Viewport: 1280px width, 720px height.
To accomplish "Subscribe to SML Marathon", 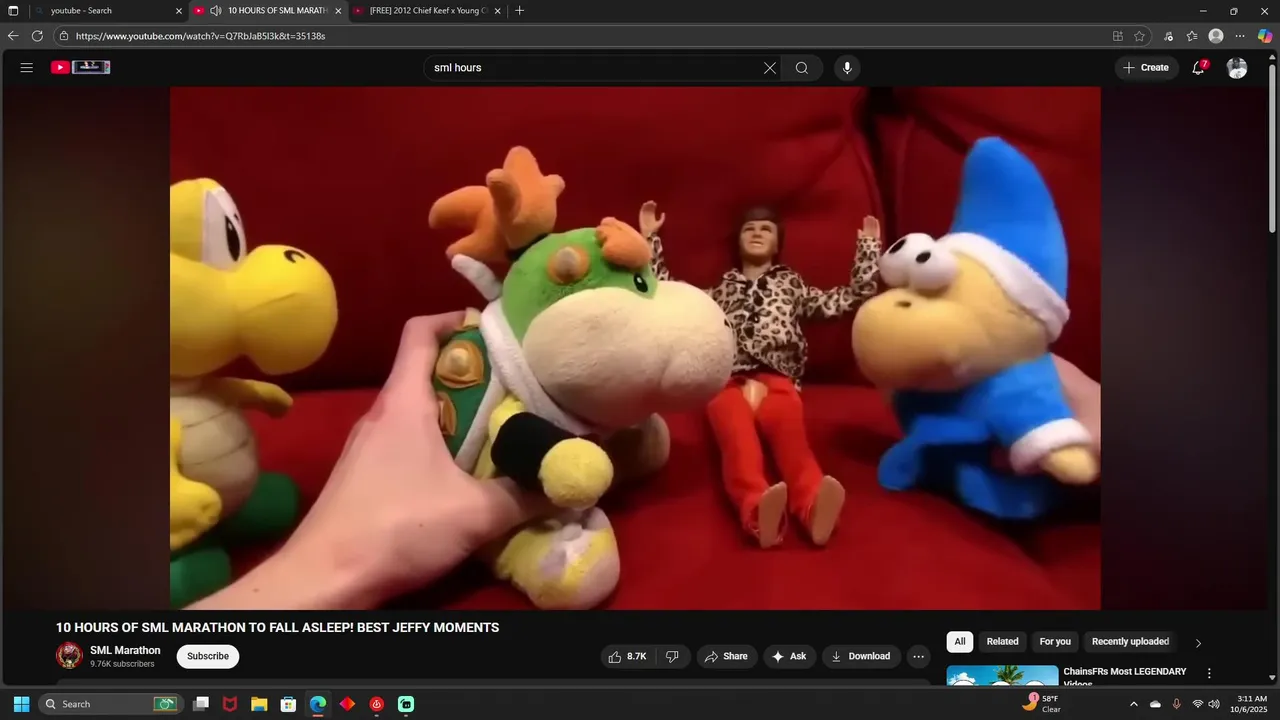I will coord(208,656).
